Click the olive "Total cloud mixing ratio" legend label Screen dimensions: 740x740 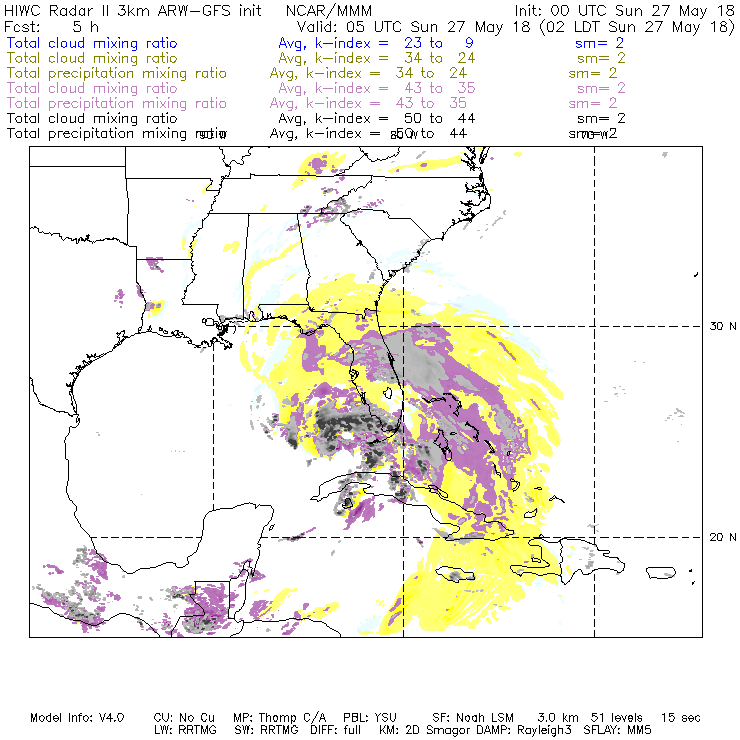pyautogui.click(x=92, y=58)
